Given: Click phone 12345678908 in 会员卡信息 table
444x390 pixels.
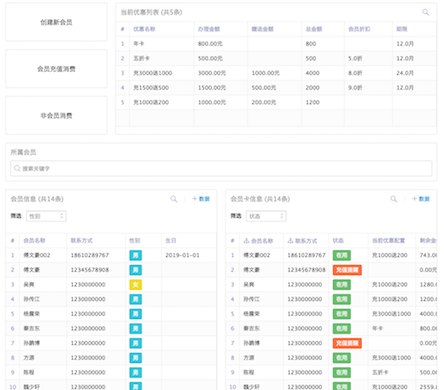Looking at the screenshot, I should (x=306, y=270).
